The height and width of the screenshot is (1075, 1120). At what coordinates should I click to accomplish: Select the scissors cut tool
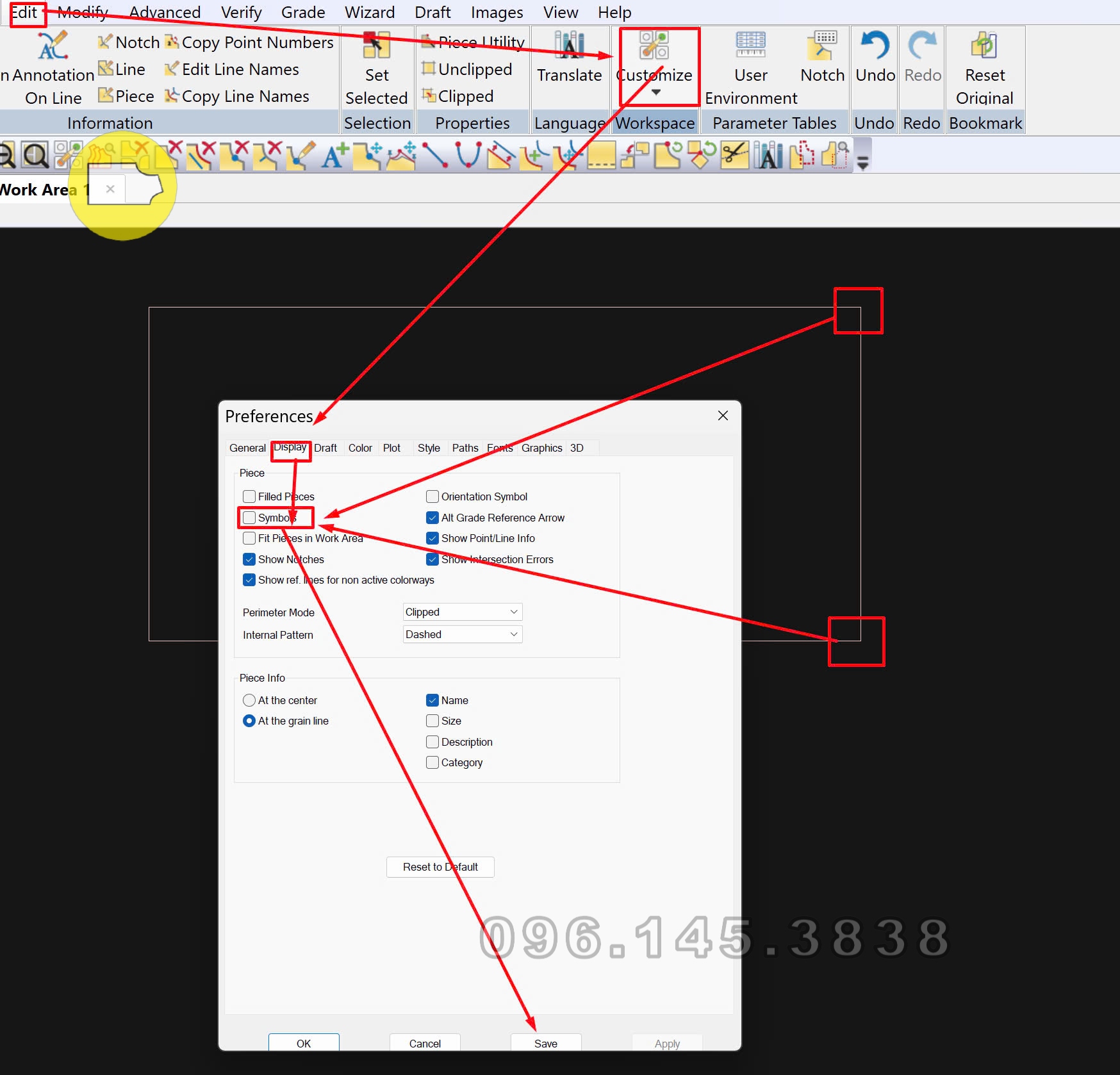pyautogui.click(x=734, y=156)
